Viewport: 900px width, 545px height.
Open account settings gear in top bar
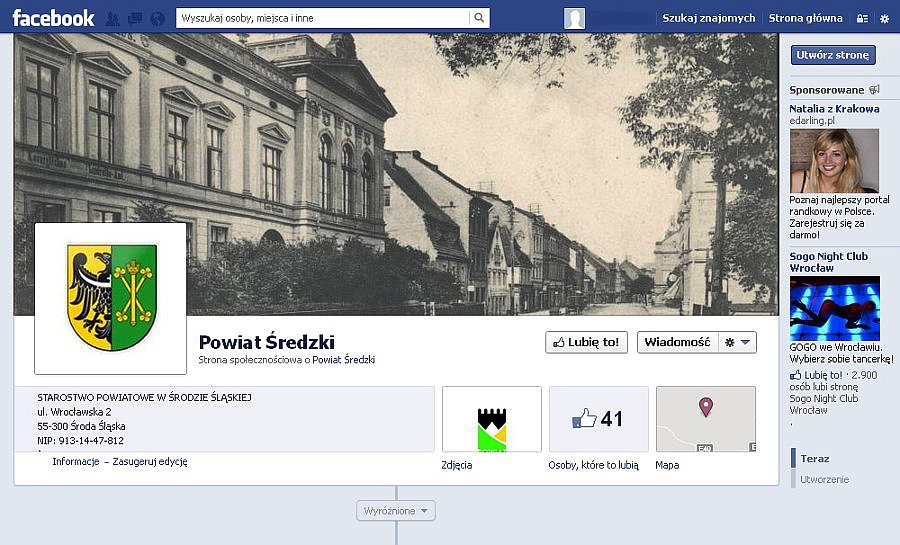885,18
